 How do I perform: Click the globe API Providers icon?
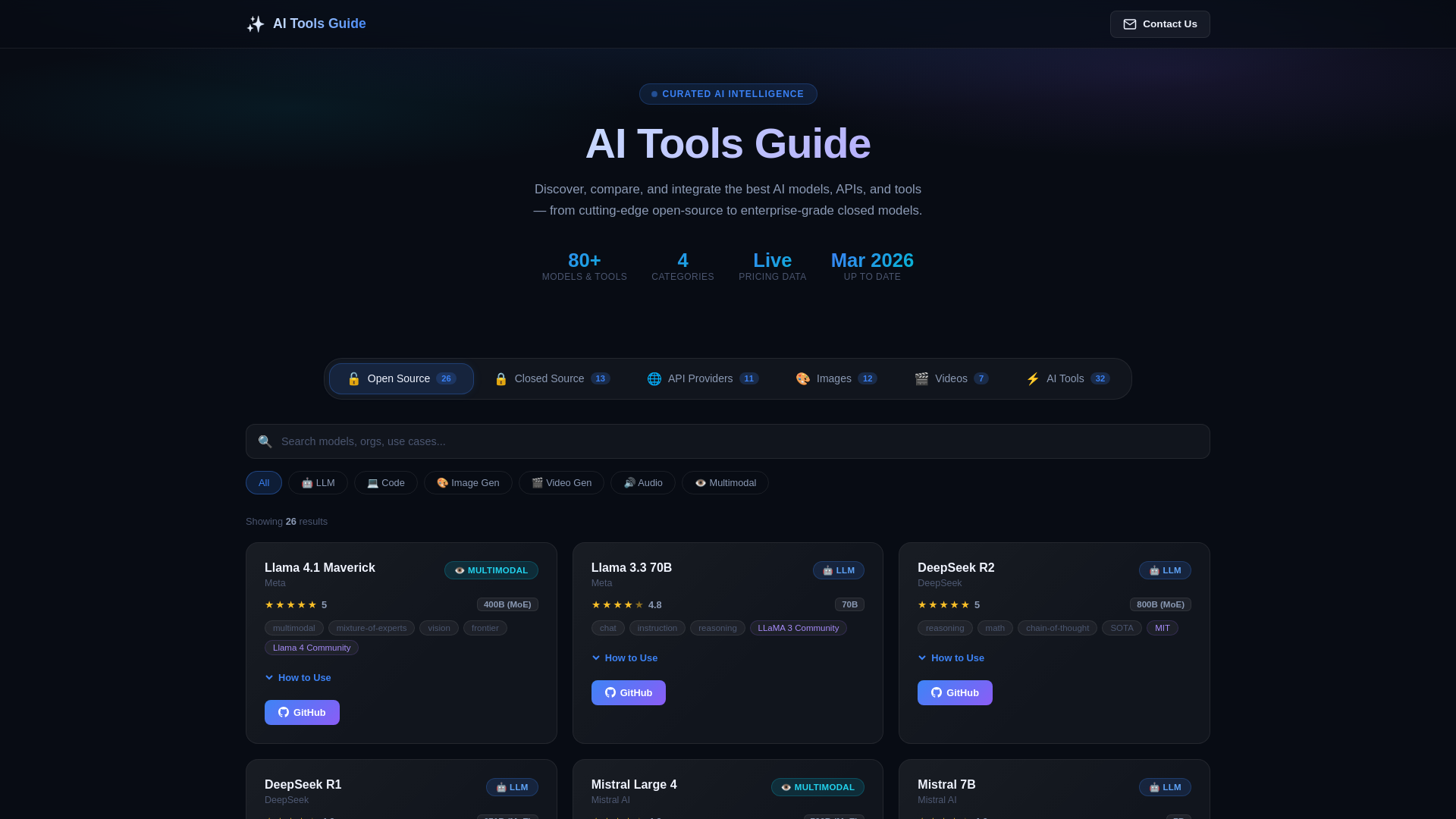point(654,379)
